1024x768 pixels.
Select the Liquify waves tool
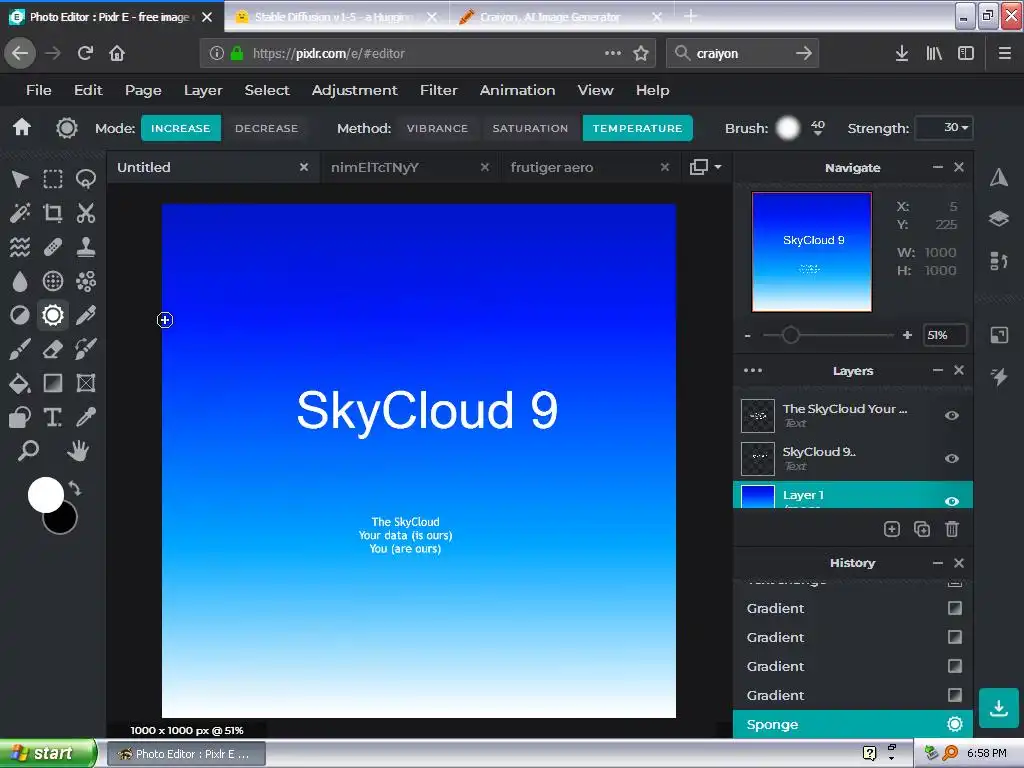[20, 247]
